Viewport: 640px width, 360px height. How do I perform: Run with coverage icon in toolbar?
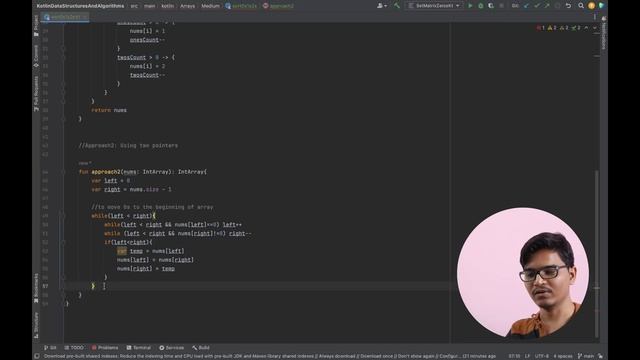pos(491,6)
